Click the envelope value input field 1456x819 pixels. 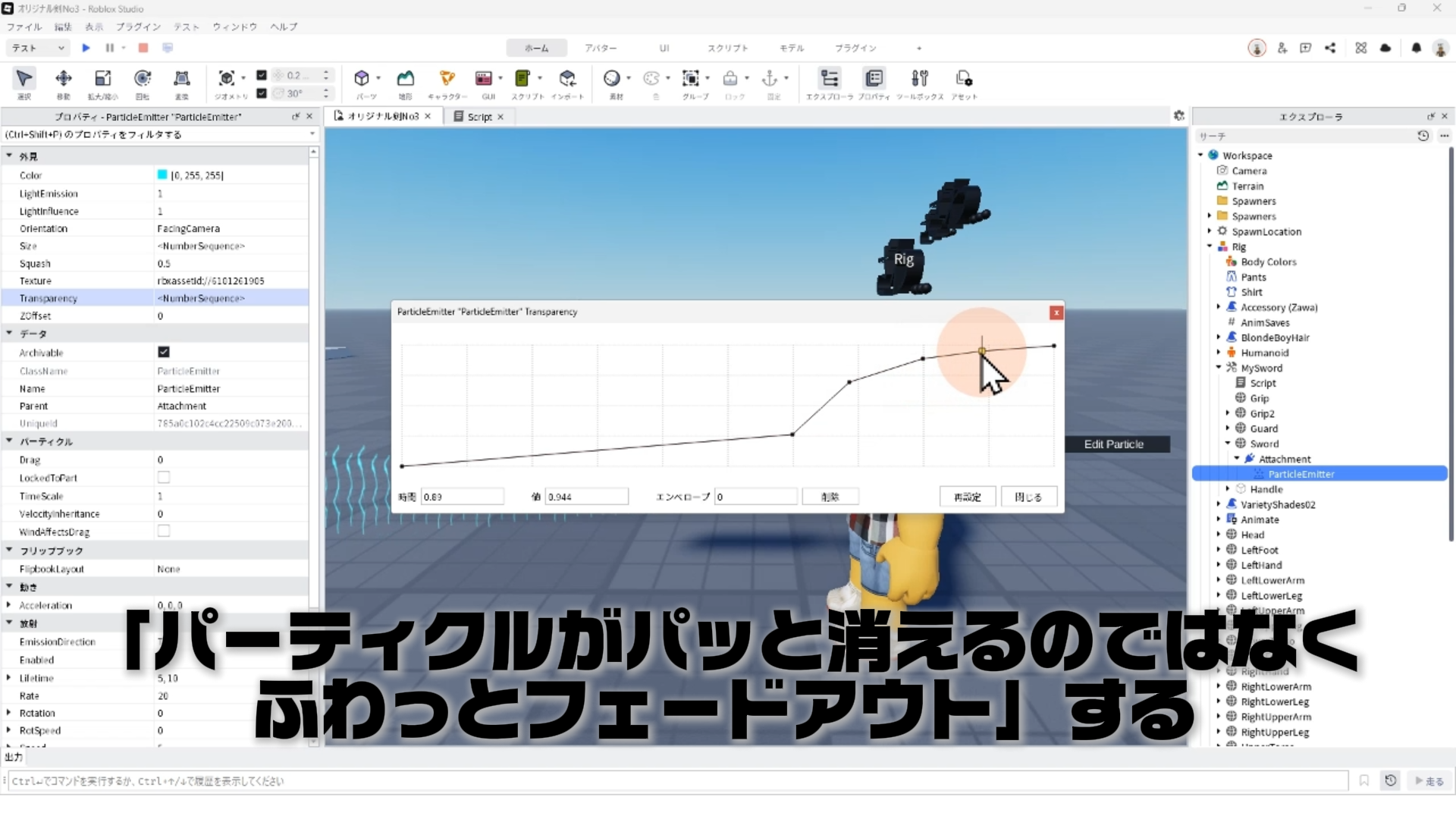[x=755, y=497]
